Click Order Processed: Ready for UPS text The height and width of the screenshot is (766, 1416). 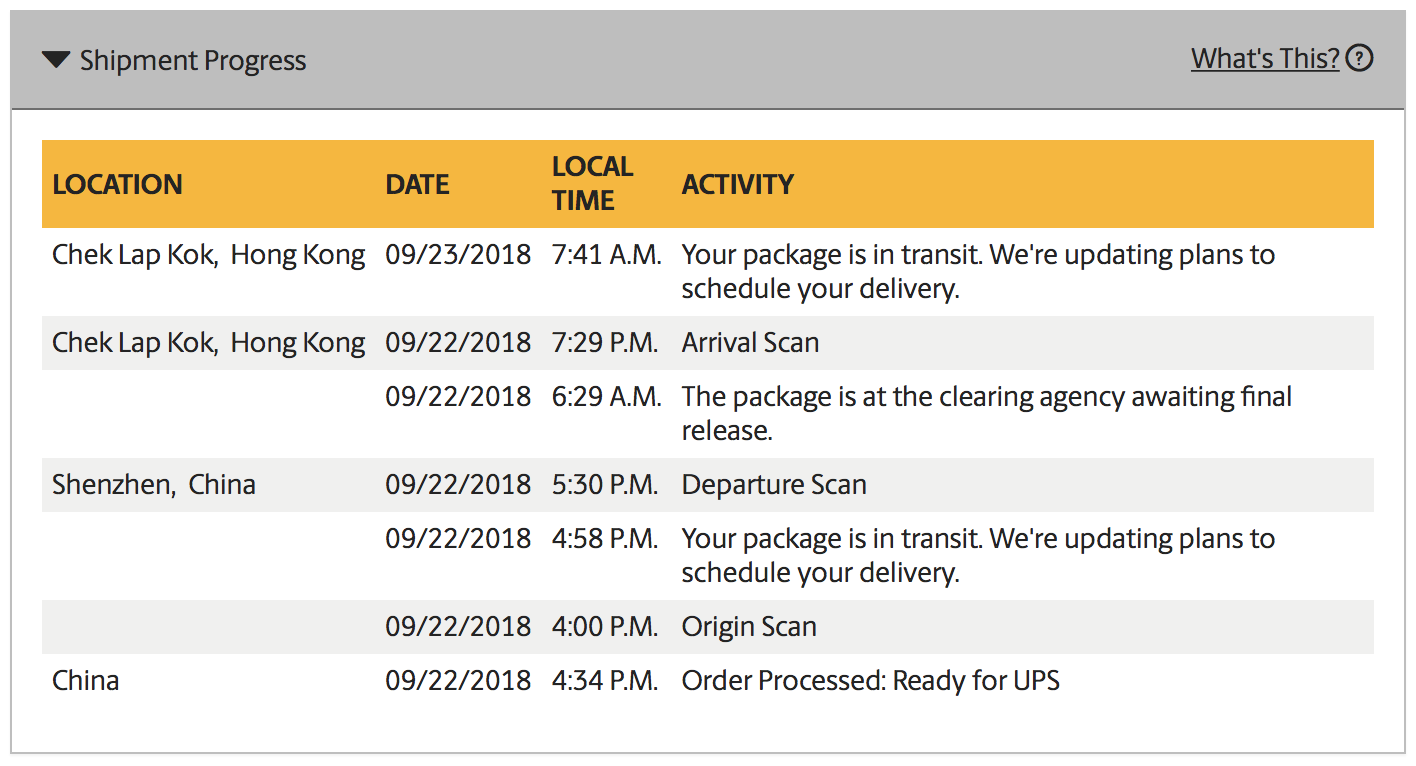click(x=870, y=681)
